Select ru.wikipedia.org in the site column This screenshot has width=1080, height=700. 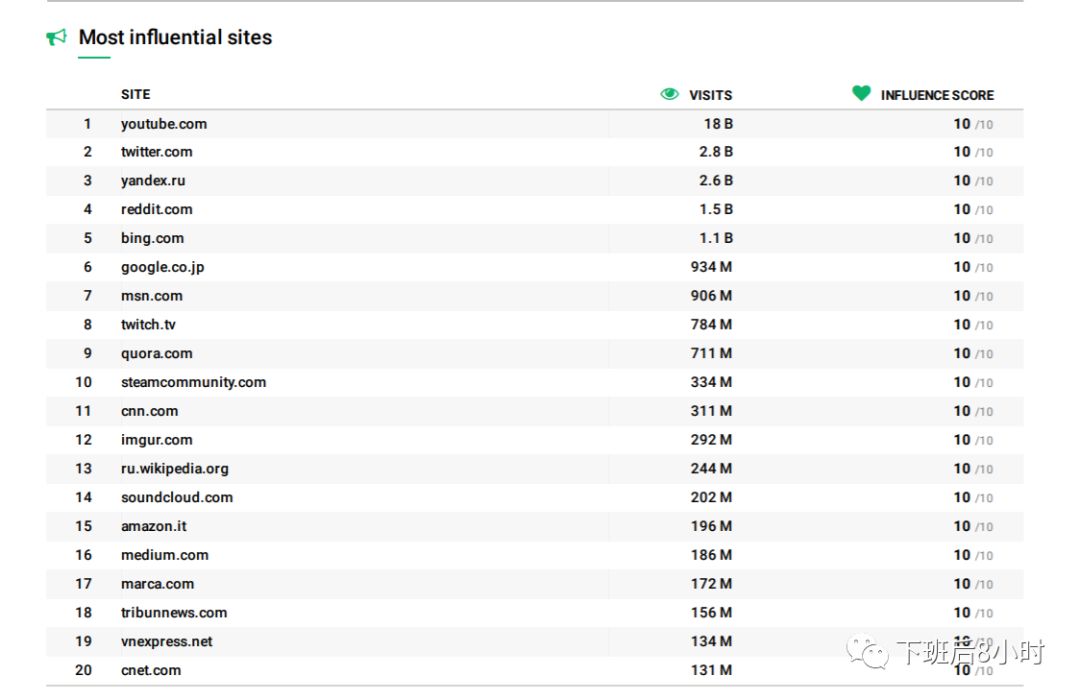coord(175,469)
